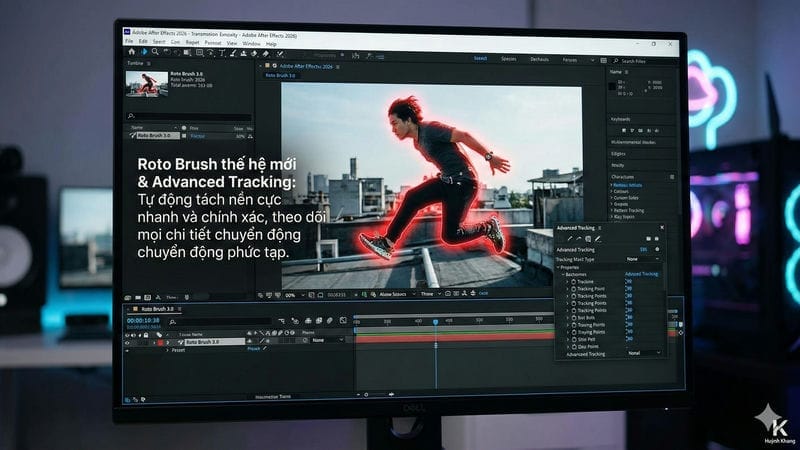
Task: Select the Adobe After Effects 2026 viewer tab
Action: (x=306, y=67)
